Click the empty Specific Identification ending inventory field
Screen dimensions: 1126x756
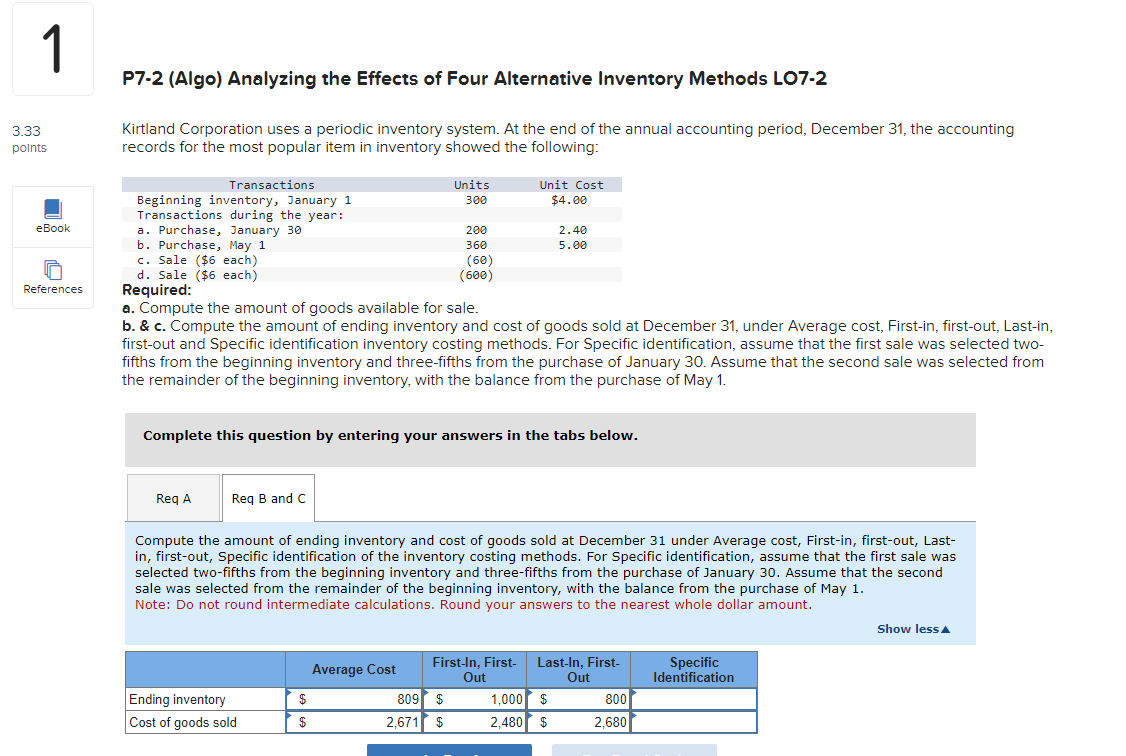(x=694, y=699)
